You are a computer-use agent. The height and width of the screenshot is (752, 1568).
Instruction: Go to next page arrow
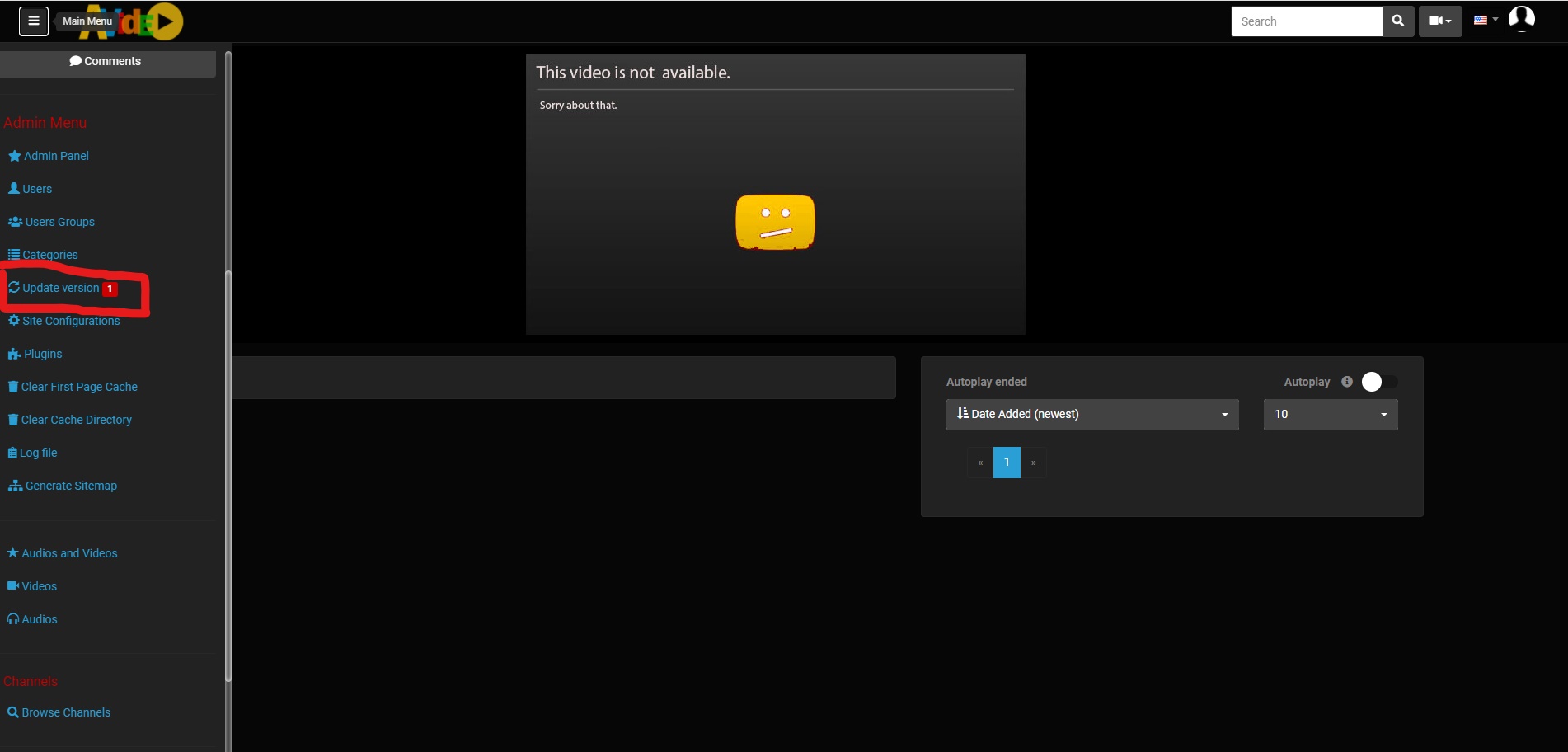[x=1034, y=463]
